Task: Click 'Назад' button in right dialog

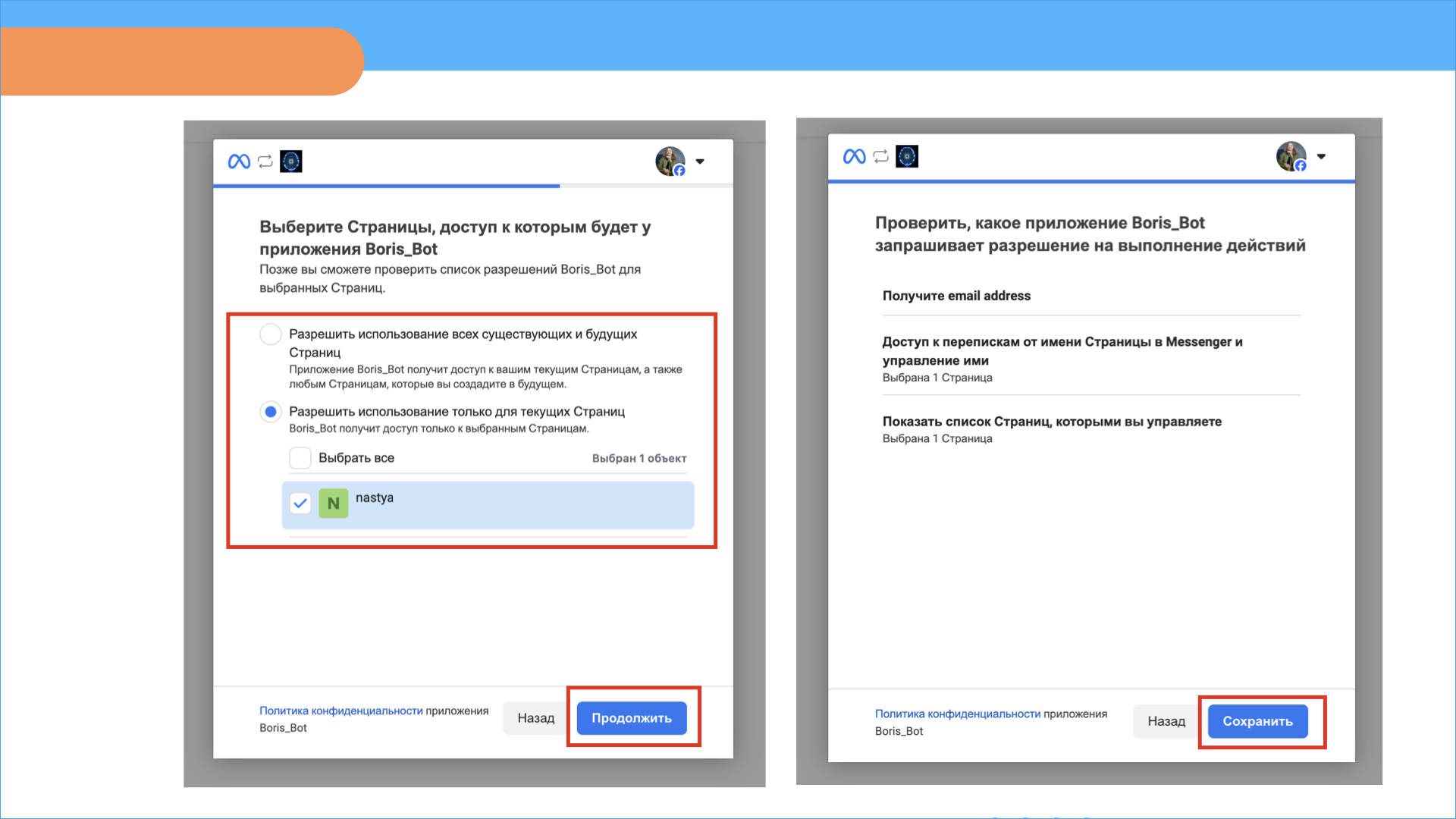Action: click(x=1166, y=721)
